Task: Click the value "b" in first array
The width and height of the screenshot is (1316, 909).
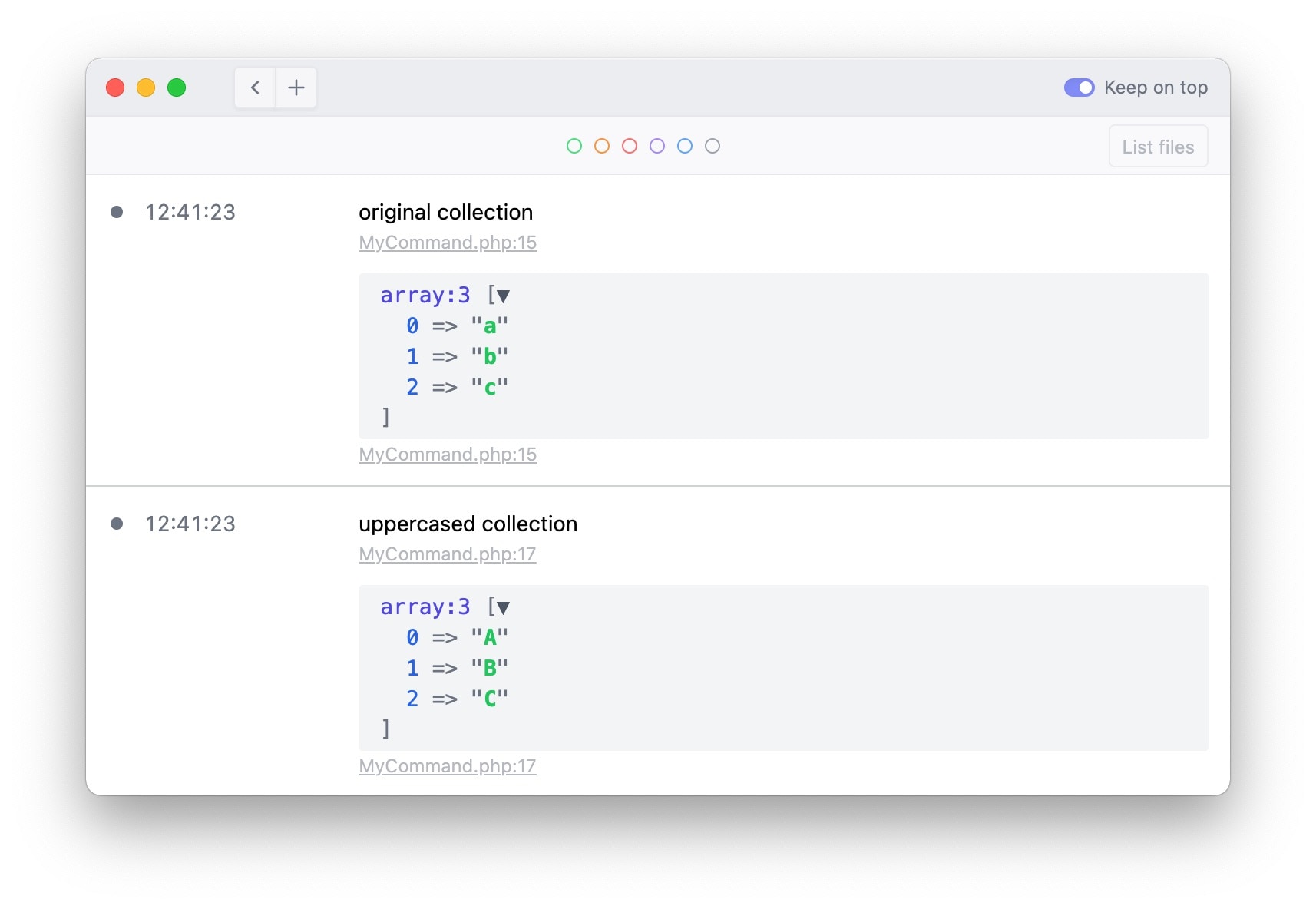Action: (489, 356)
